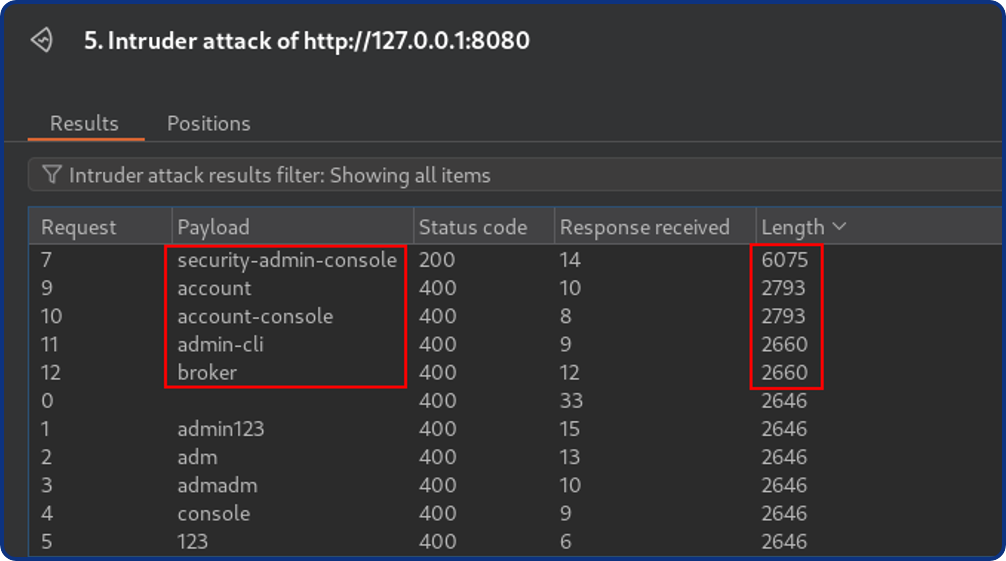Image resolution: width=1006 pixels, height=561 pixels.
Task: Select the account-console payload row
Action: tap(255, 316)
